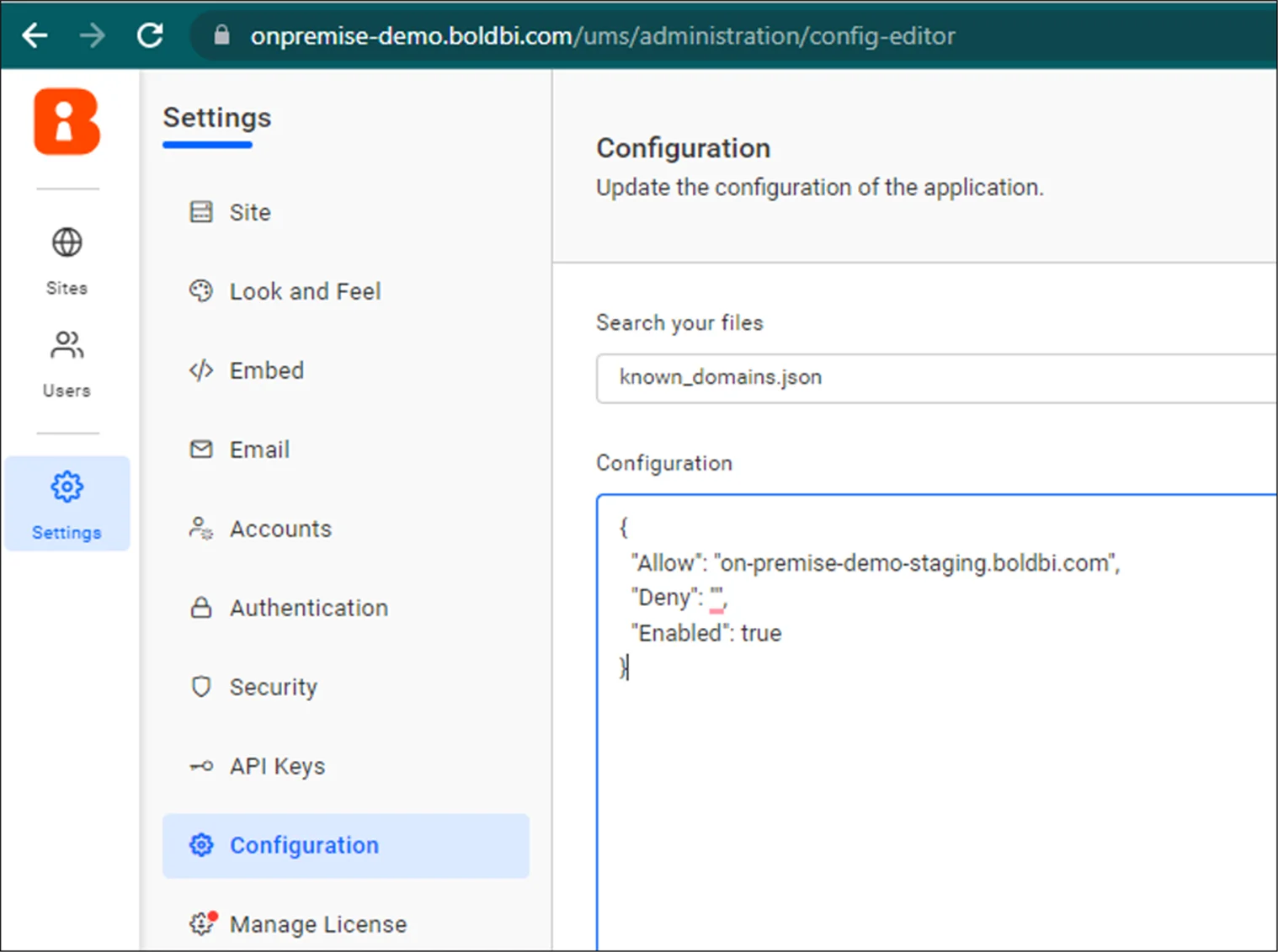The image size is (1278, 952).
Task: Click the Bold BI logo
Action: click(x=66, y=122)
